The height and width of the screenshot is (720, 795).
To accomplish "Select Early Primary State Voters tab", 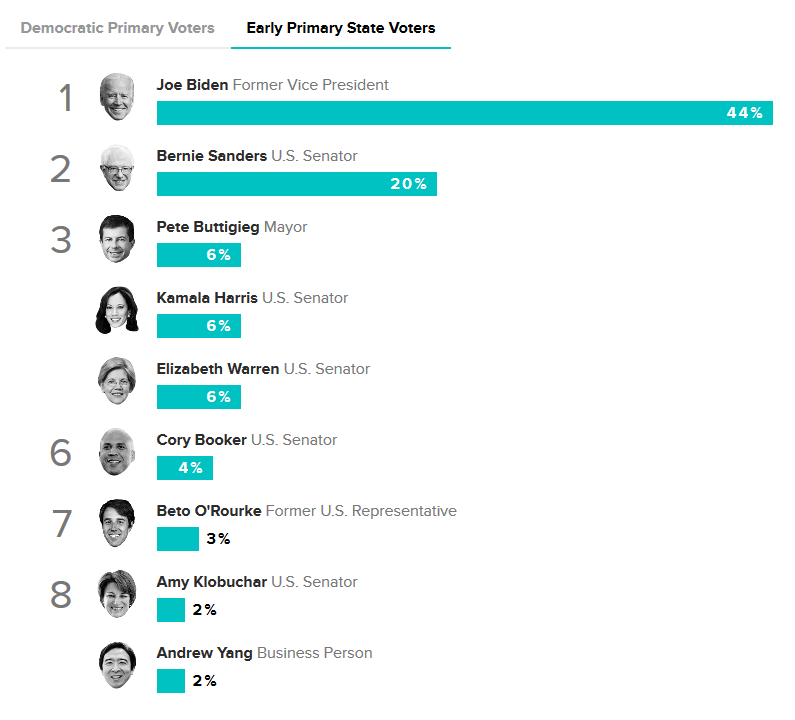I will tap(341, 28).
